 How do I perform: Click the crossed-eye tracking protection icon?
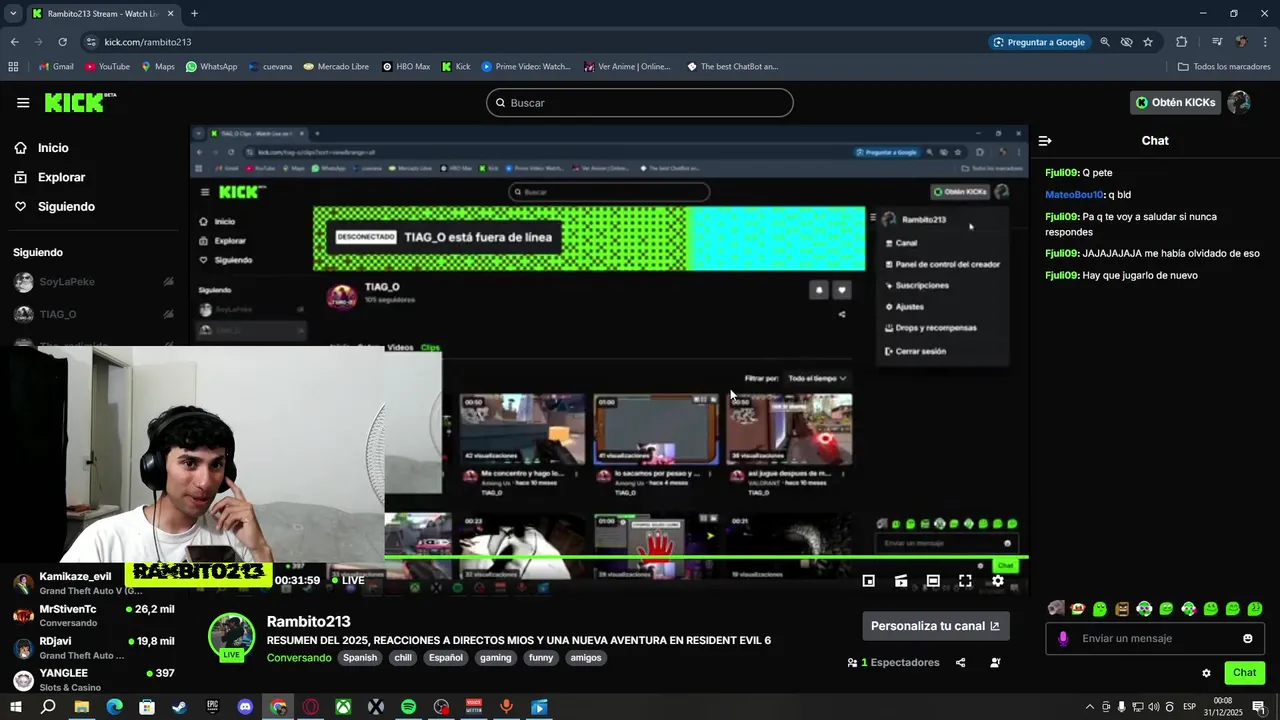pos(1126,42)
